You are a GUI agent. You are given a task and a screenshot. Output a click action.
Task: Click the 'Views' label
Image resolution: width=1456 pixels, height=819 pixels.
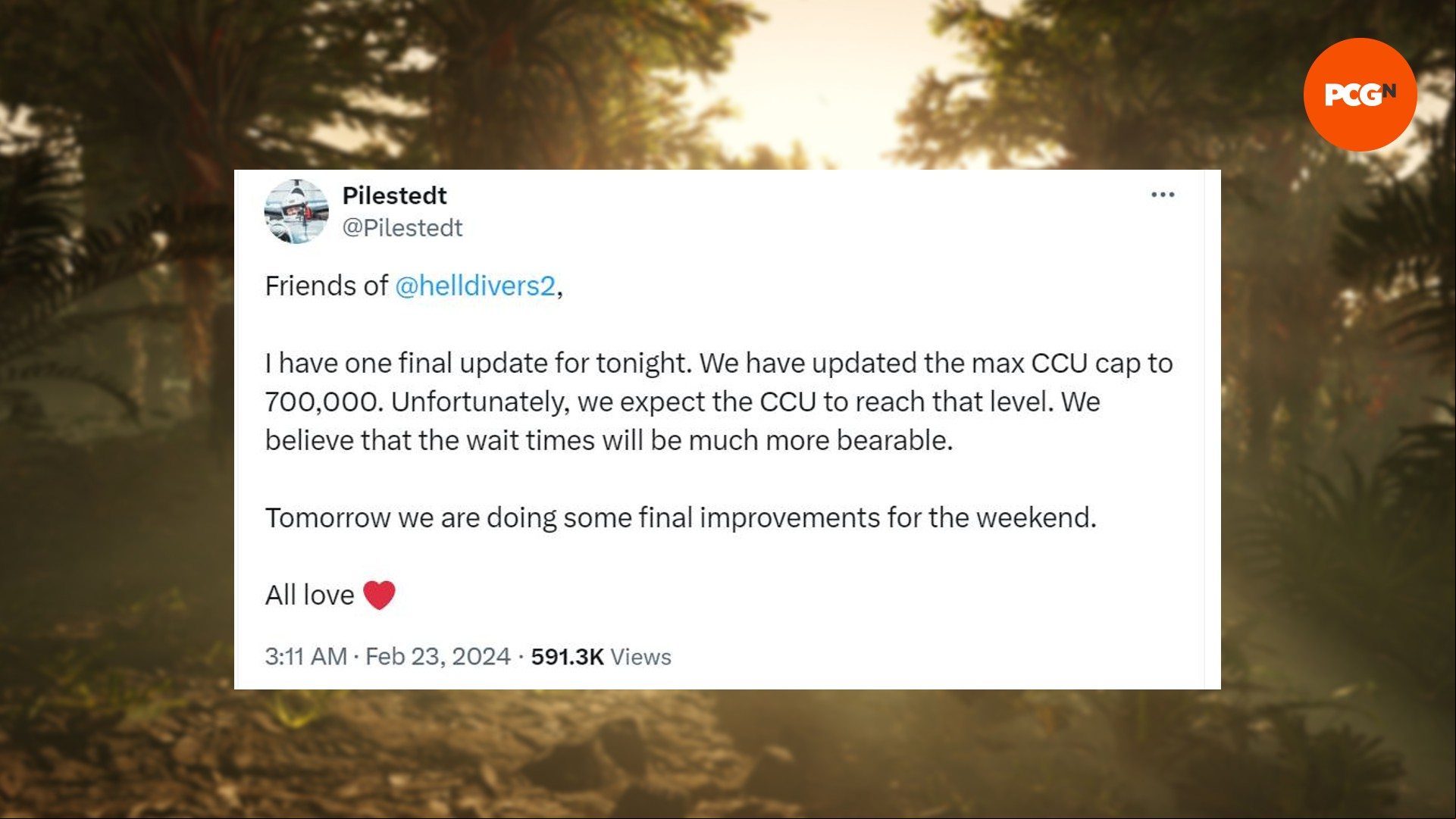pyautogui.click(x=640, y=656)
